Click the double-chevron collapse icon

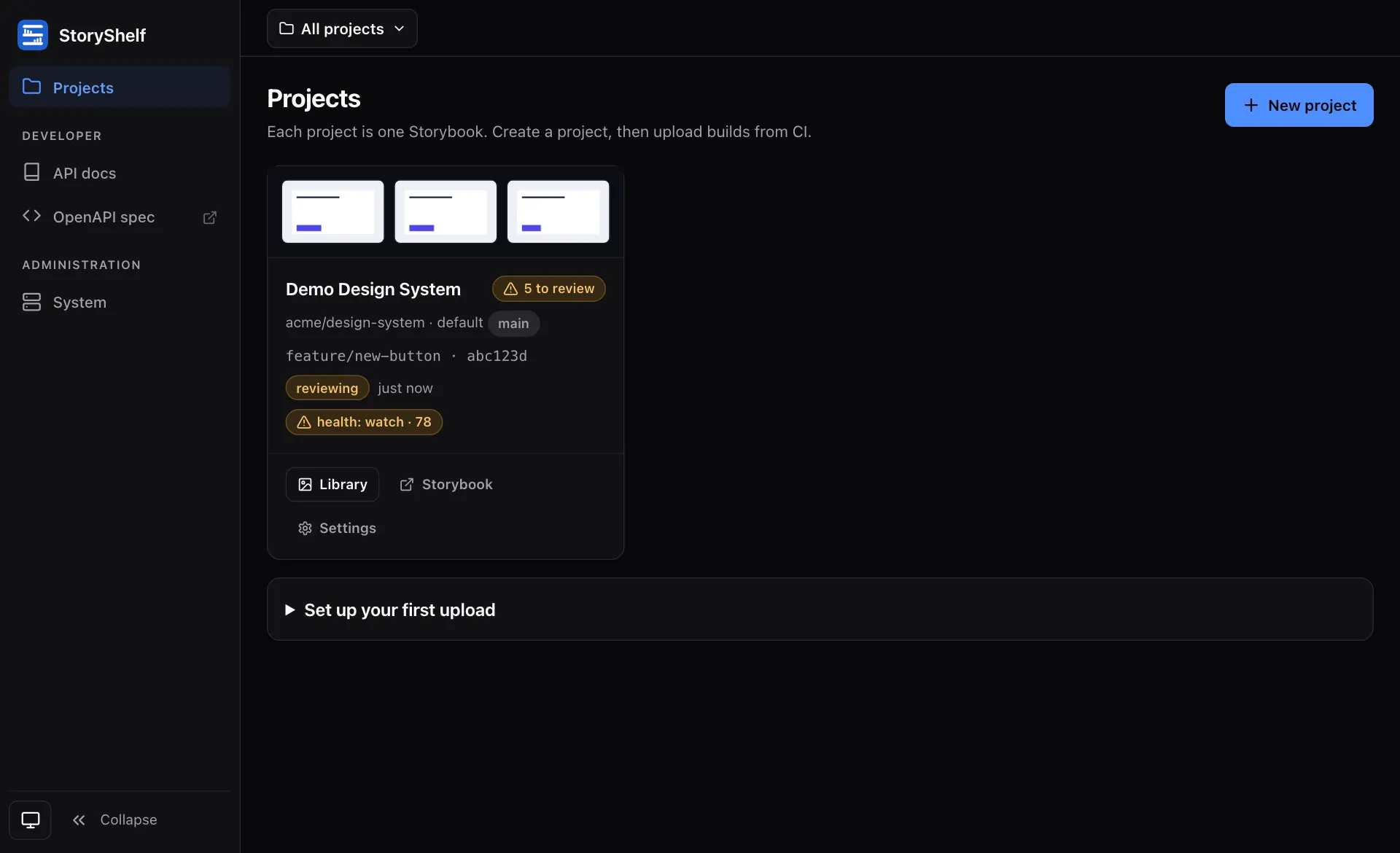pos(79,820)
